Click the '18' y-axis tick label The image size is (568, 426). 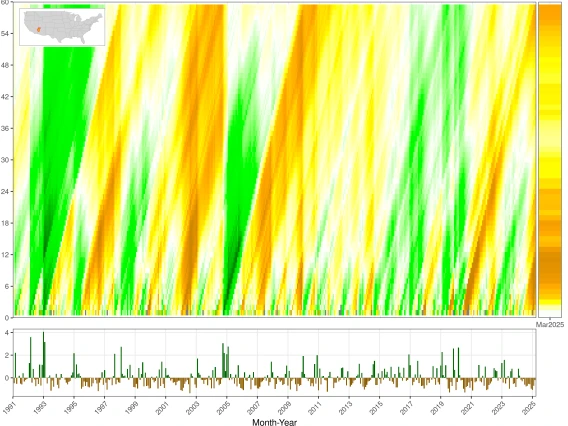tap(5, 223)
